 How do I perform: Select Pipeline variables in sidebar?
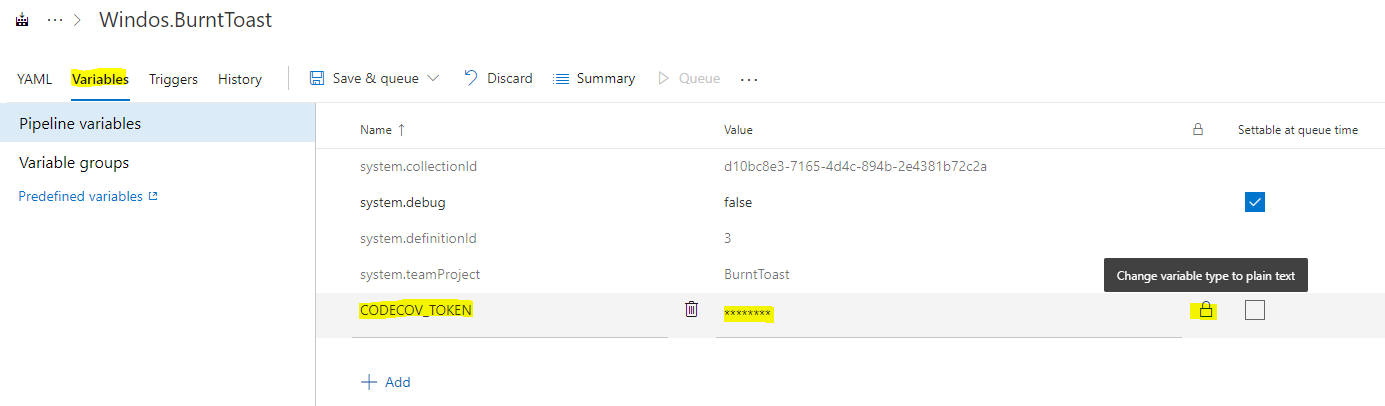158,124
